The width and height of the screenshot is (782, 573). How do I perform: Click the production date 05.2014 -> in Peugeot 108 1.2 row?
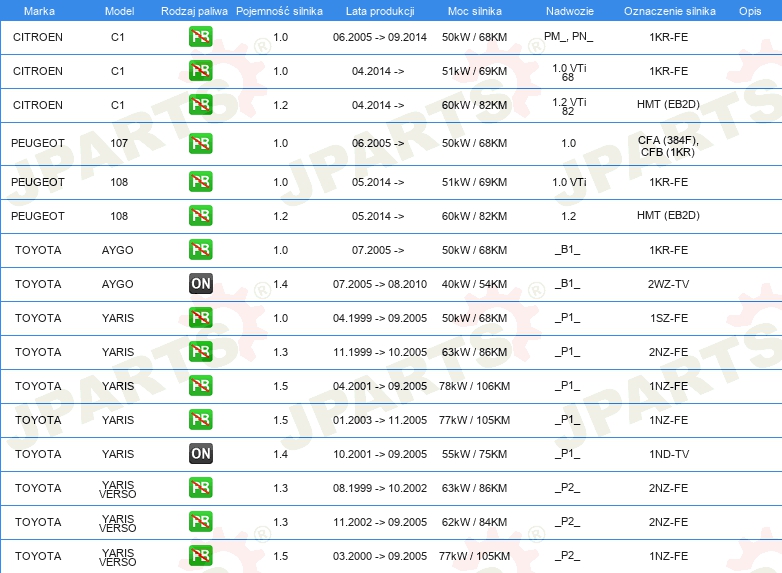click(x=378, y=216)
